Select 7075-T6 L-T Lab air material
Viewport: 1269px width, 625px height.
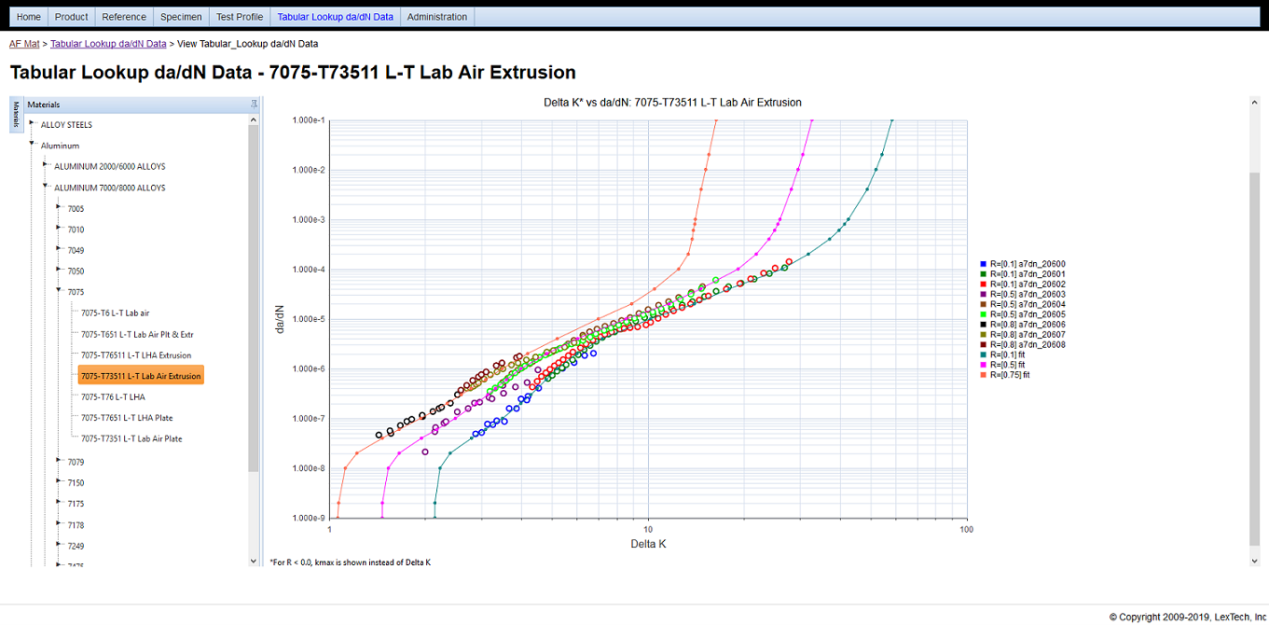(x=114, y=313)
